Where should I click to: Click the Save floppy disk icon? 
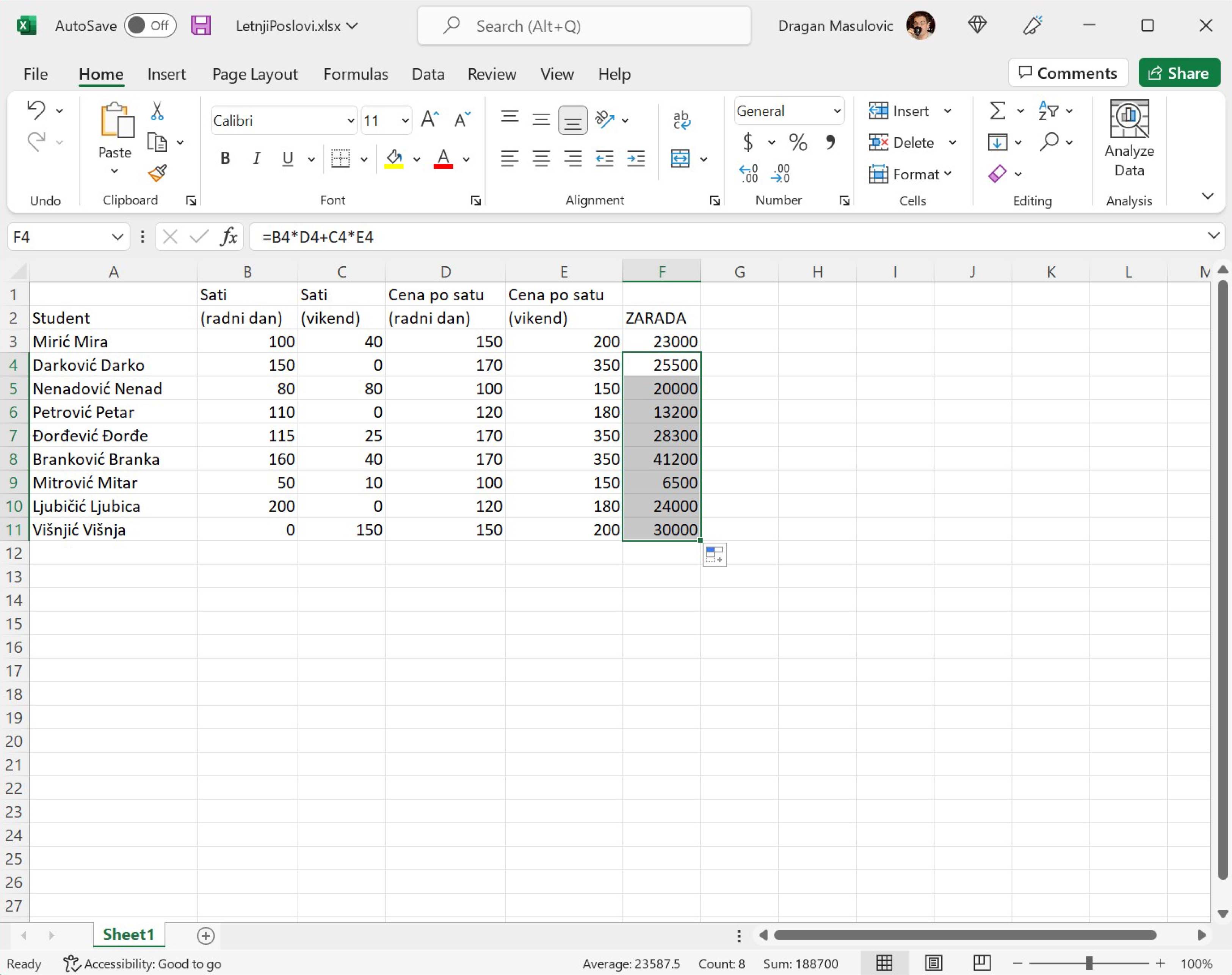click(201, 26)
